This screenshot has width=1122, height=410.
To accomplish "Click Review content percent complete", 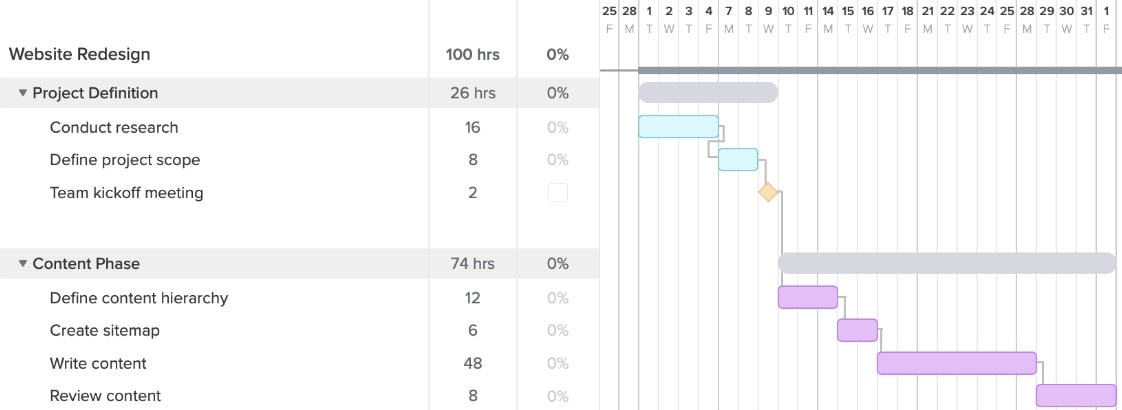I will pos(557,396).
